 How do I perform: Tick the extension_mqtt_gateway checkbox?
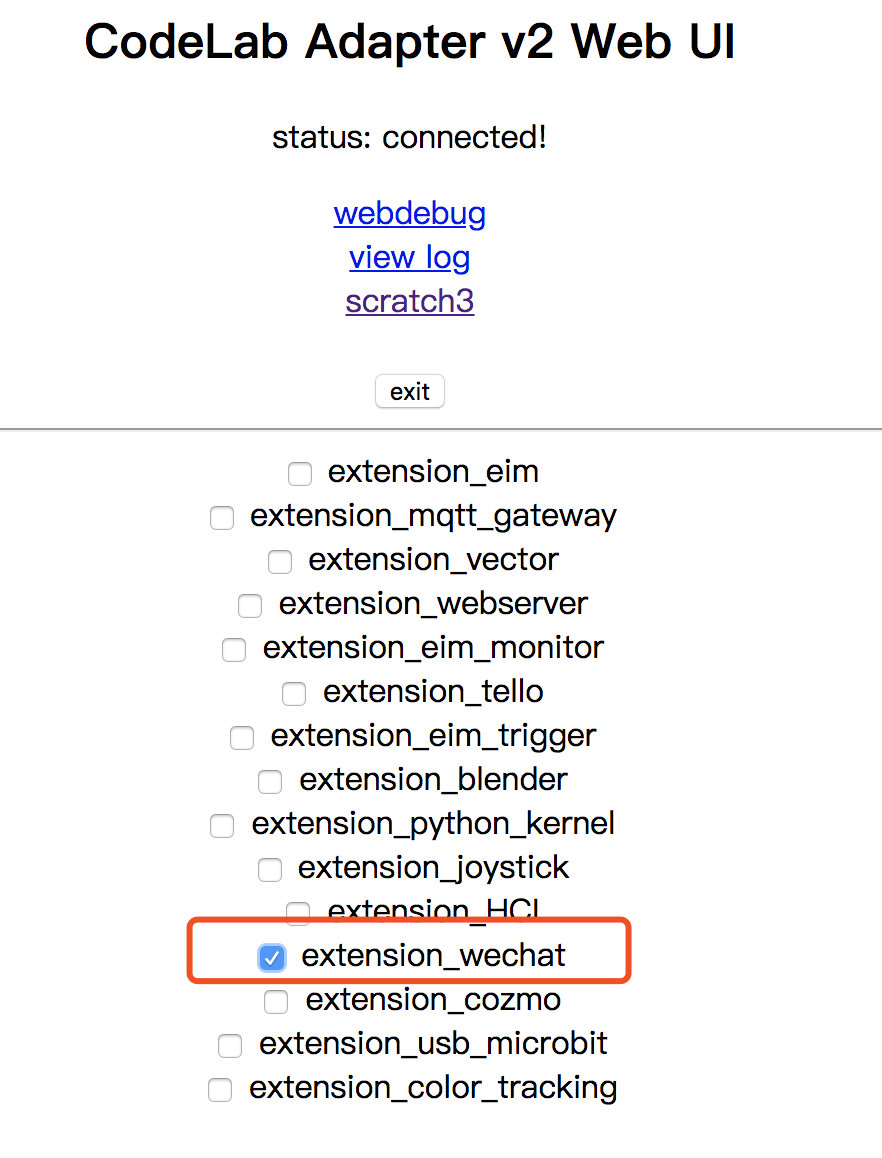pos(221,518)
